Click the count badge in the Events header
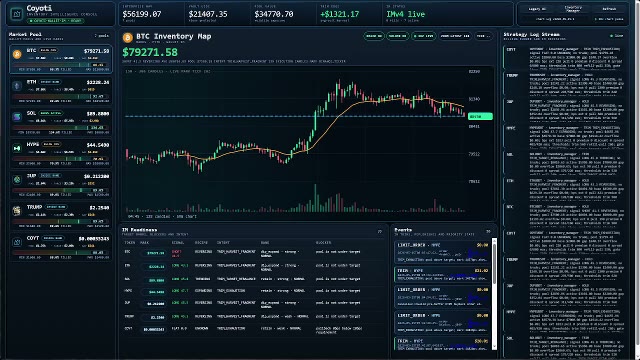The image size is (640, 360). click(488, 231)
